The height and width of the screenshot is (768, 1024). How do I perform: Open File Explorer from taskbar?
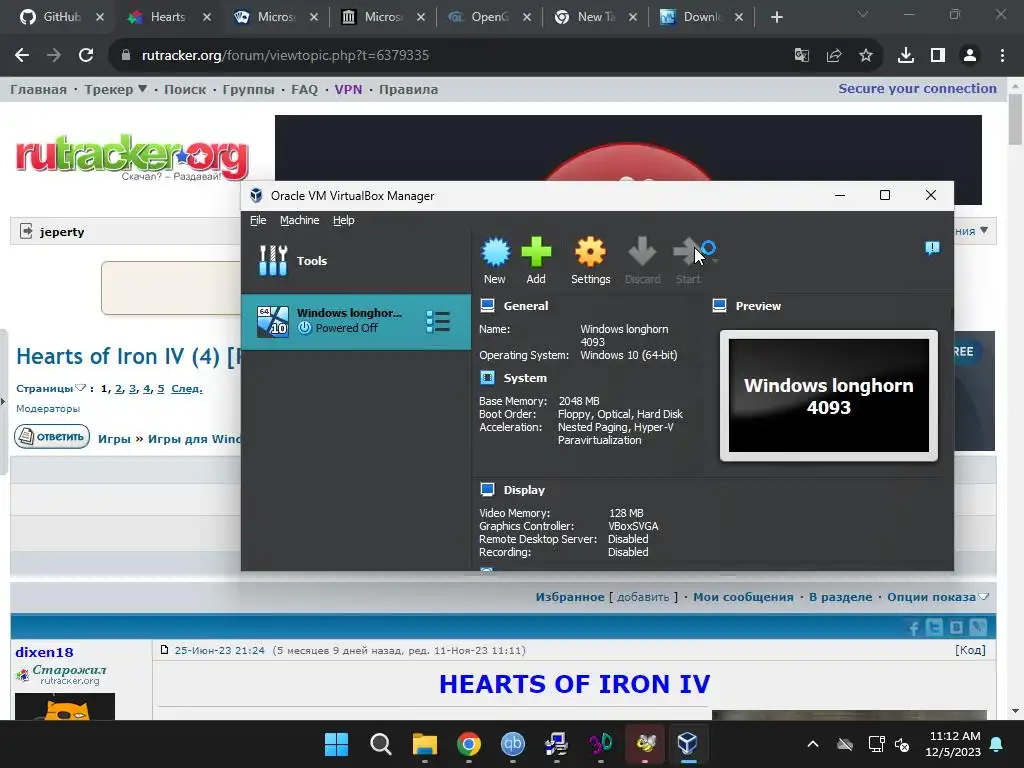coord(424,744)
